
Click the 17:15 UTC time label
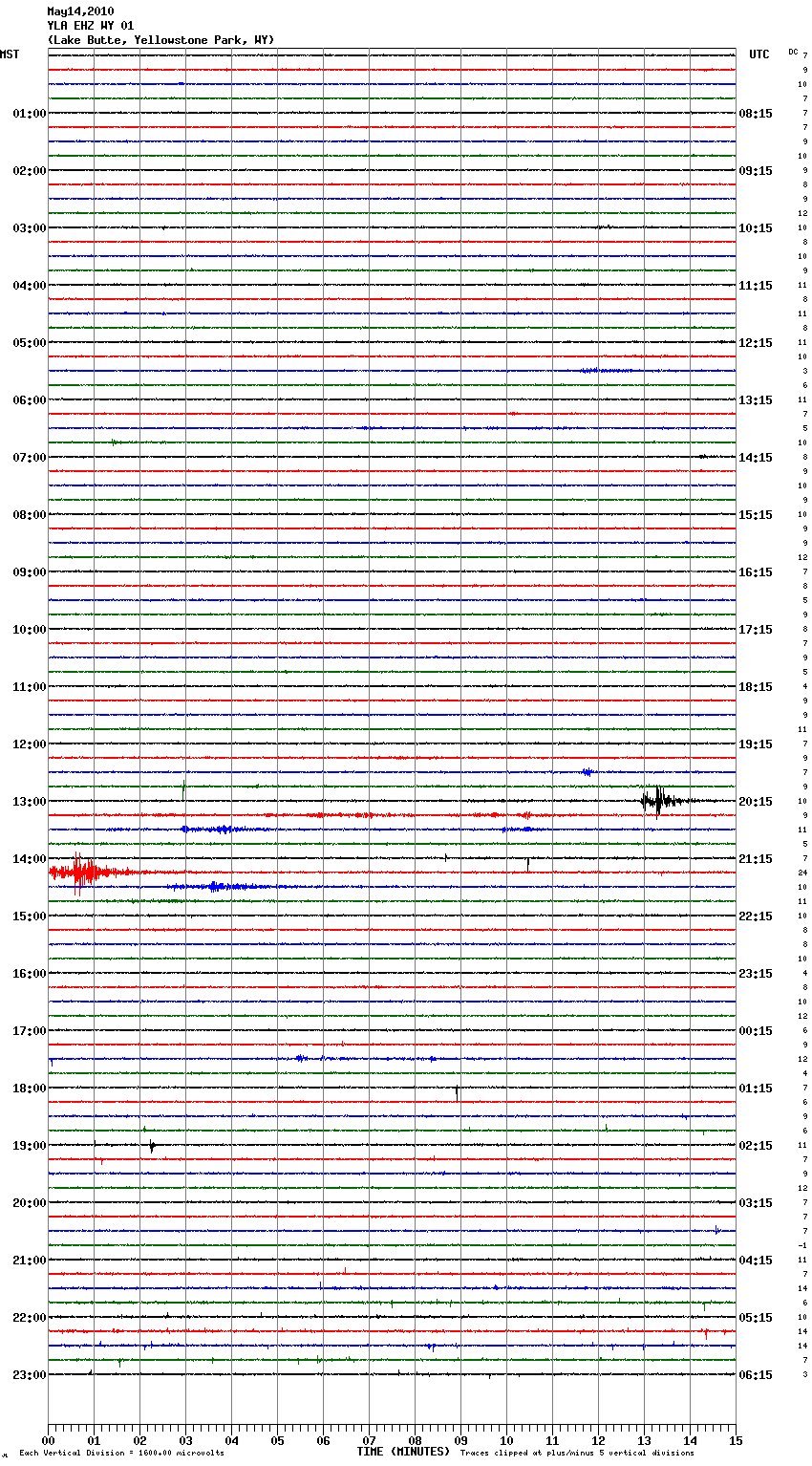(x=756, y=630)
